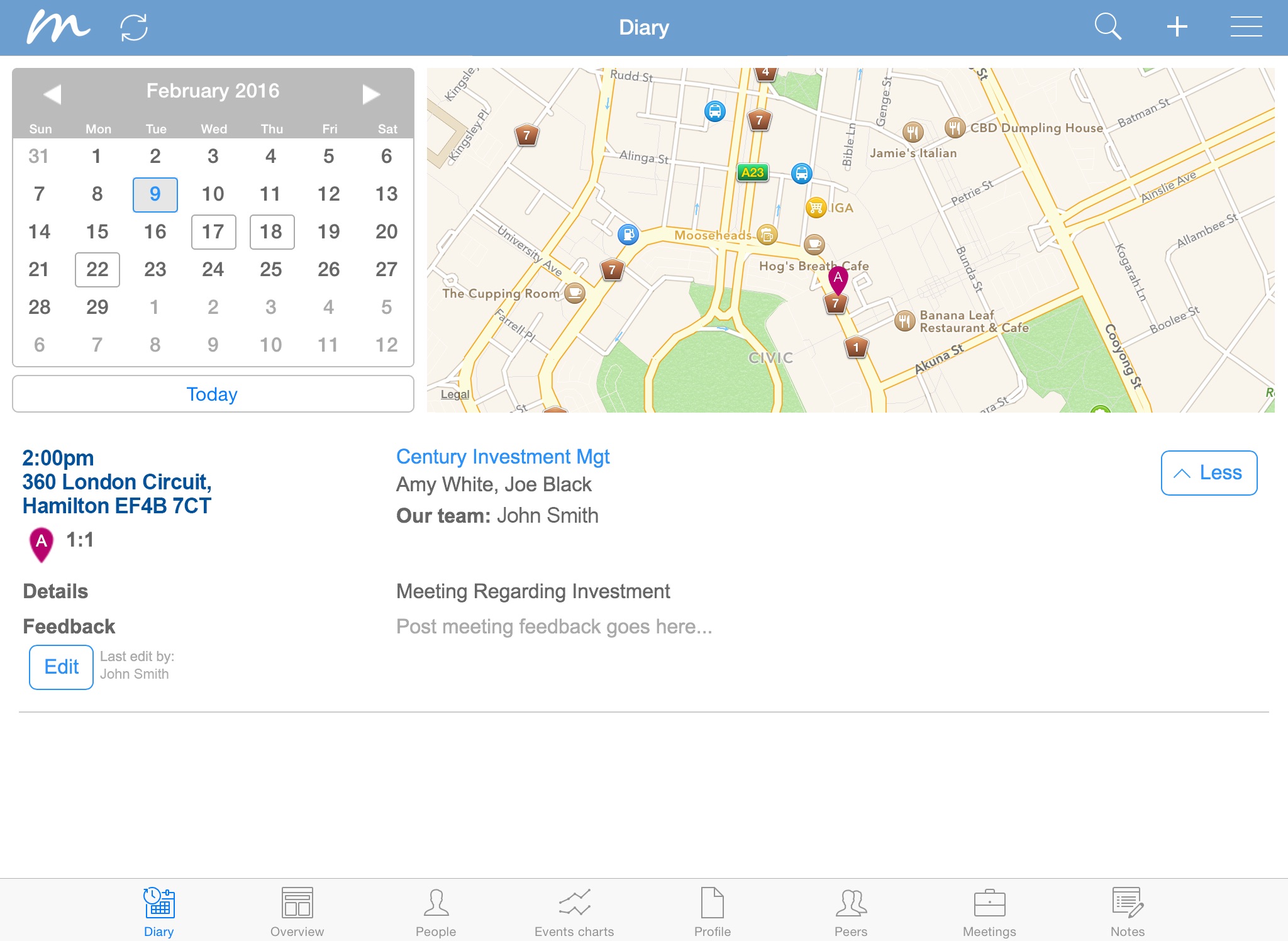This screenshot has width=1288, height=941.
Task: Click the Legal link on map
Action: coord(455,394)
